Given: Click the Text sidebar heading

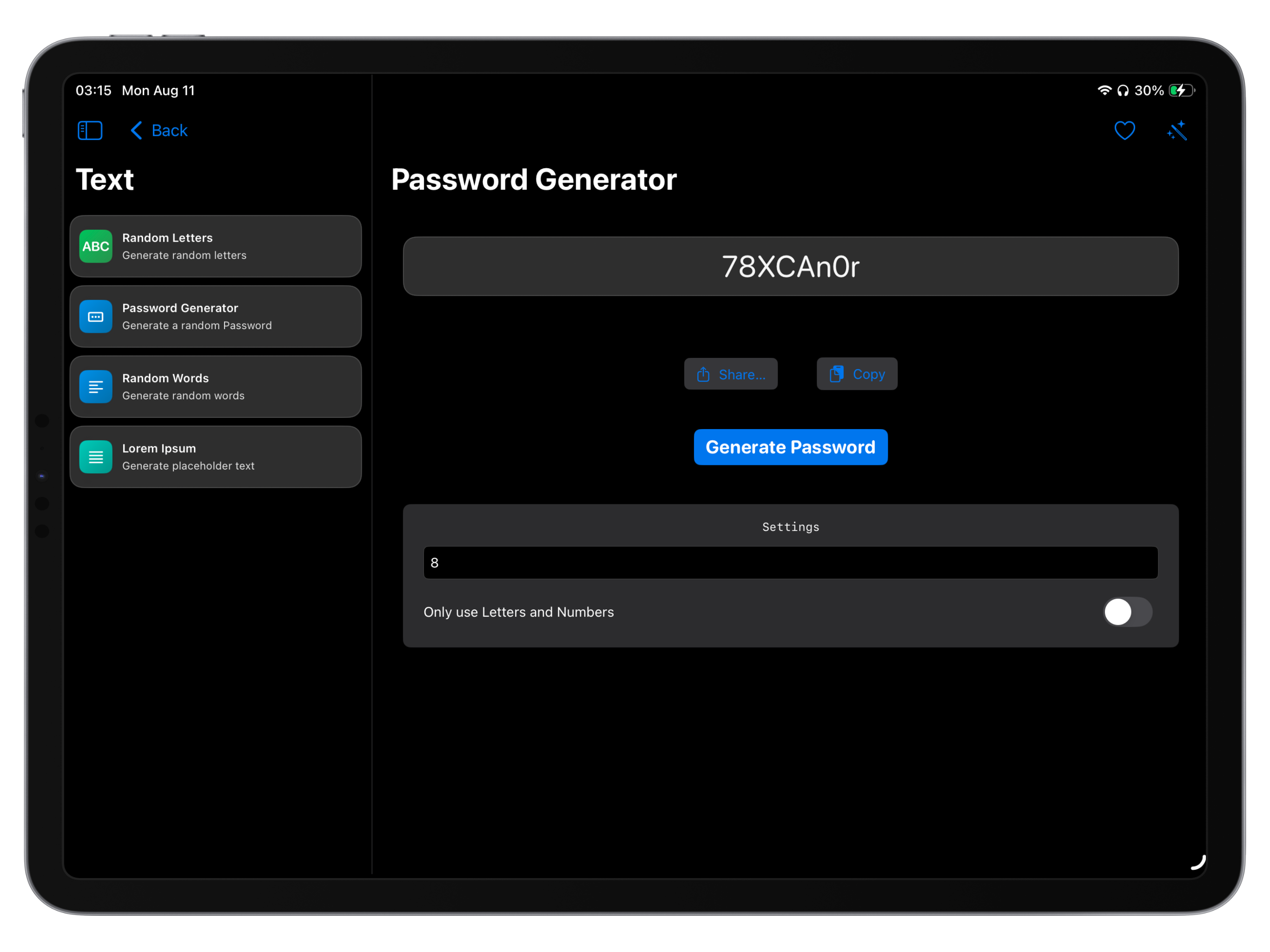Looking at the screenshot, I should [105, 179].
